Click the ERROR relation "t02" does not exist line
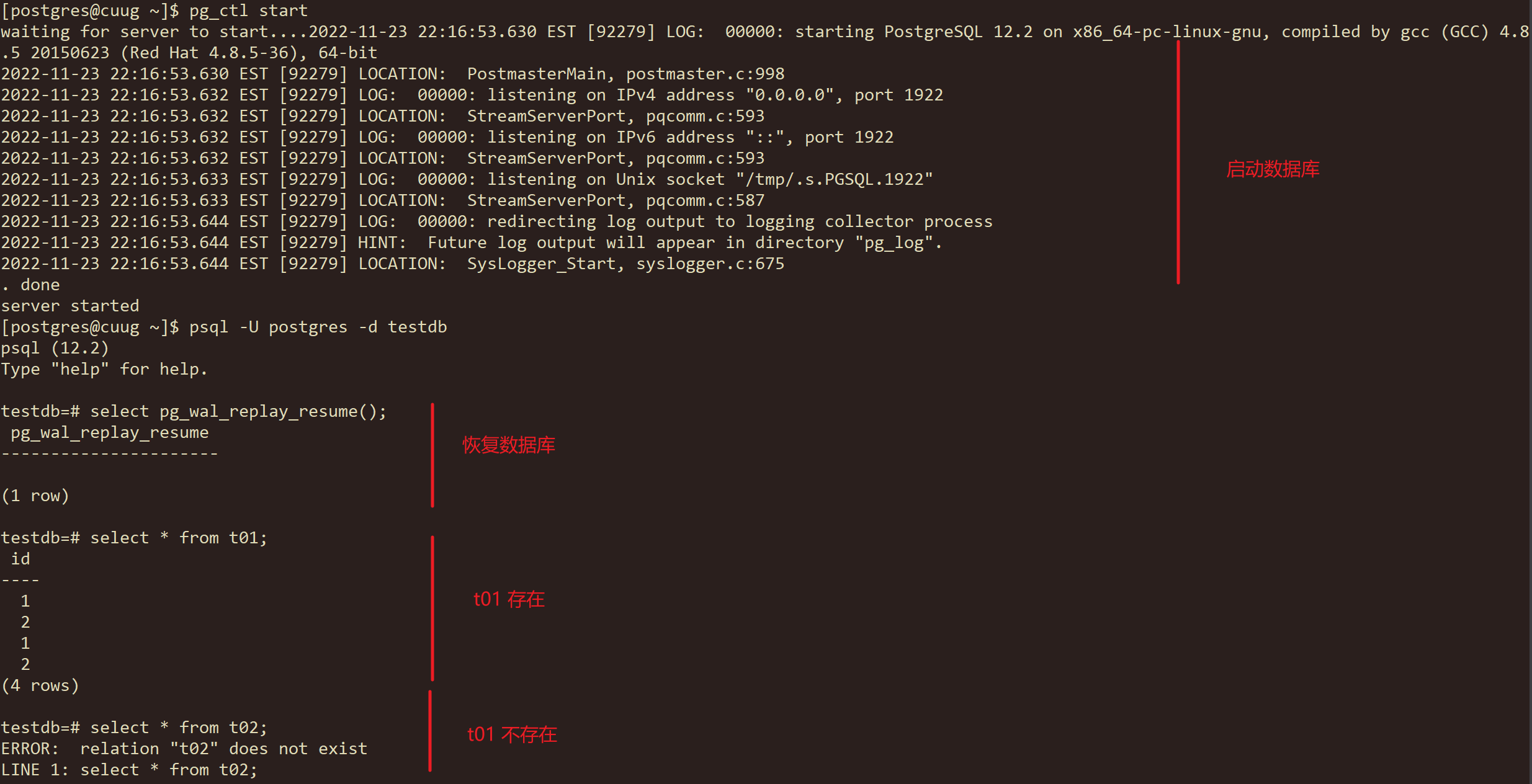The height and width of the screenshot is (784, 1532). tap(184, 749)
